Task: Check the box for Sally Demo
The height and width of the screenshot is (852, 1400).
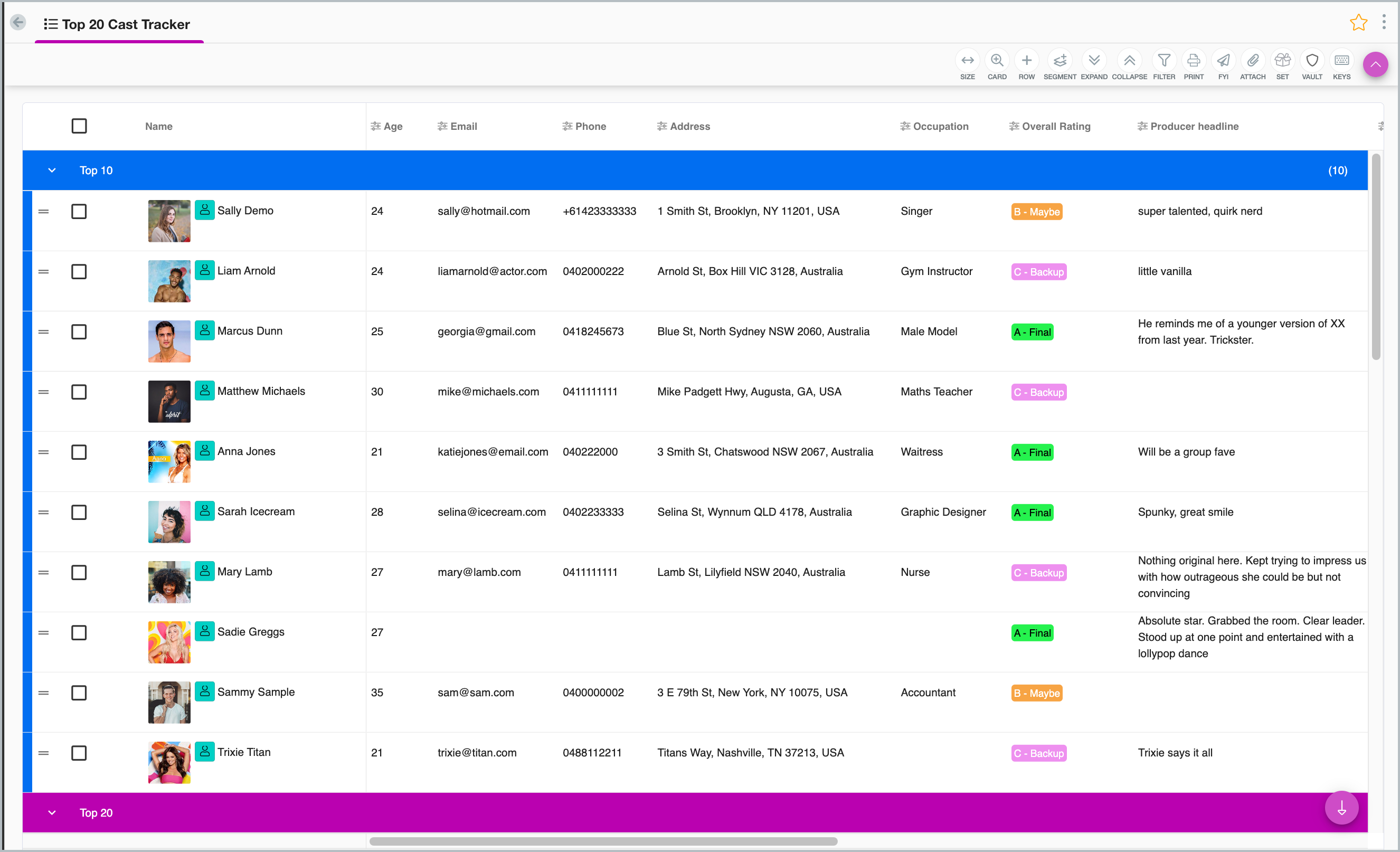Action: pyautogui.click(x=79, y=211)
